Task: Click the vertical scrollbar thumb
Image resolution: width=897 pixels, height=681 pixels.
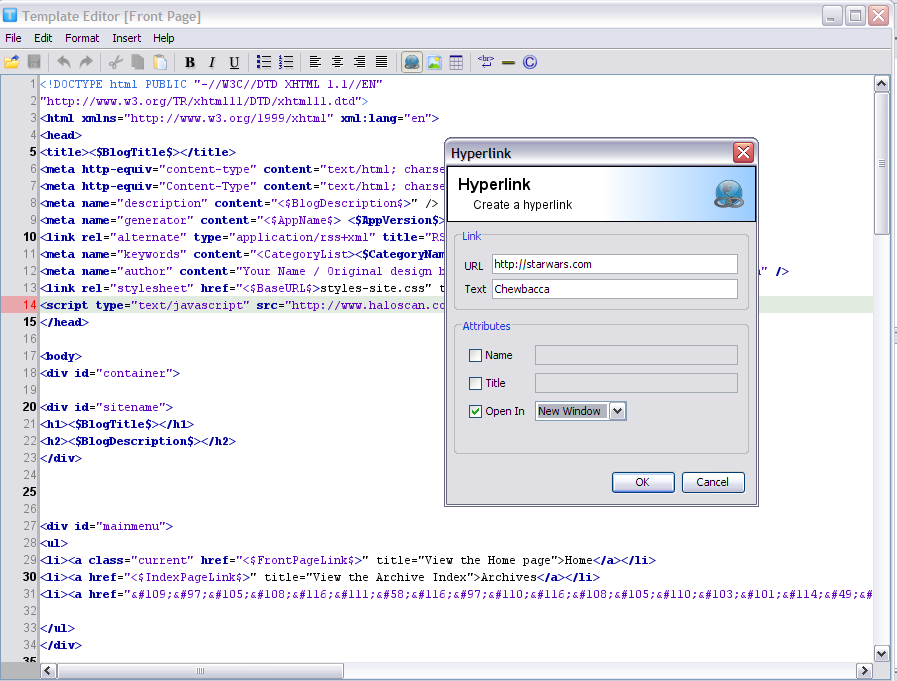Action: coord(881,164)
